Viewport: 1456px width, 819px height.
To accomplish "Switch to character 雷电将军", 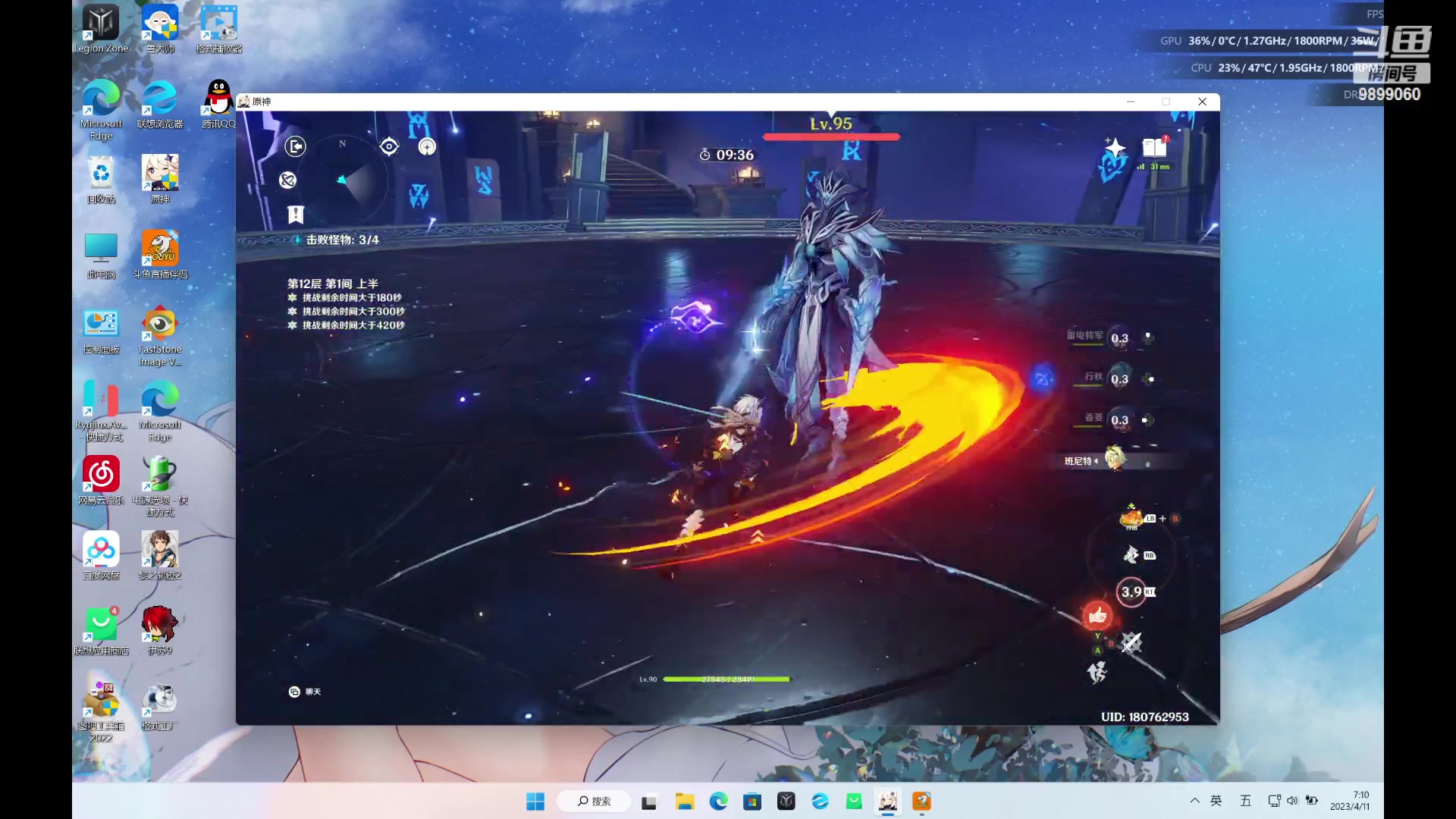I will 1119,338.
